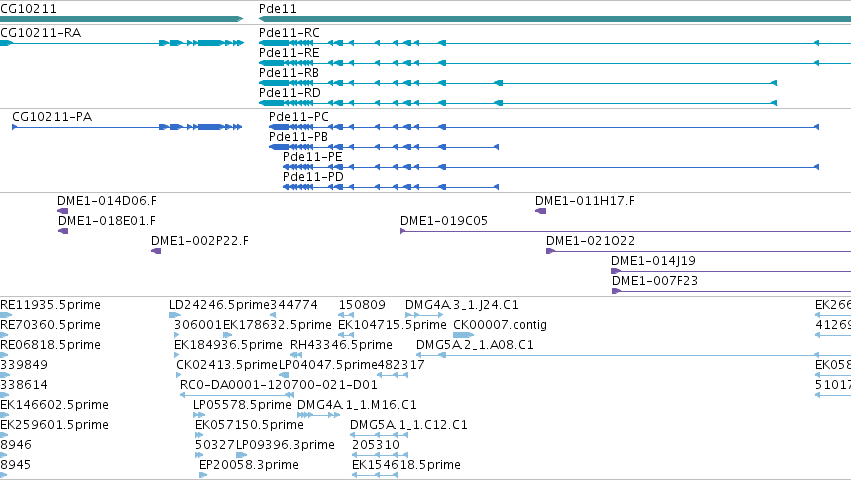
Task: Click the 306001 feature label
Action: 198,325
